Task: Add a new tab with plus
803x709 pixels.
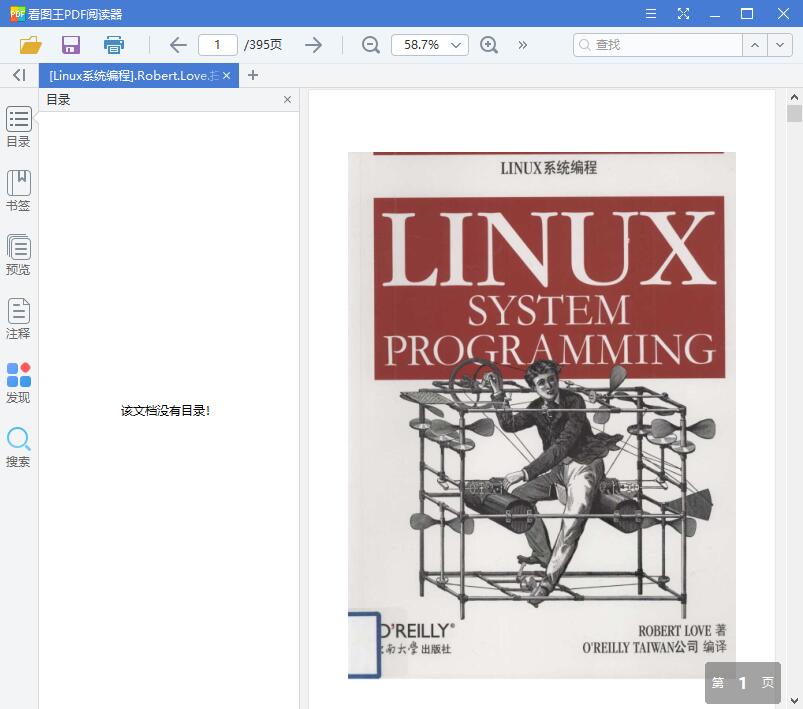Action: pyautogui.click(x=252, y=75)
